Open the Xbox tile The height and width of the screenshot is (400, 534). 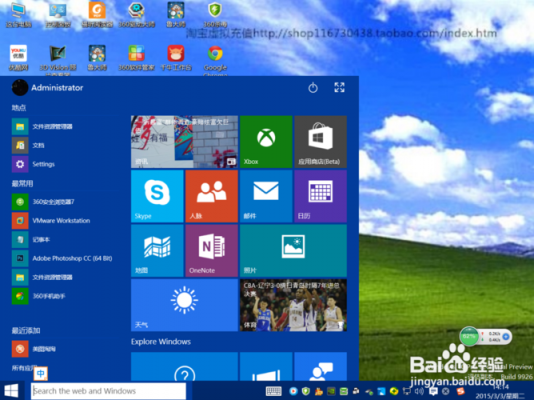(266, 142)
